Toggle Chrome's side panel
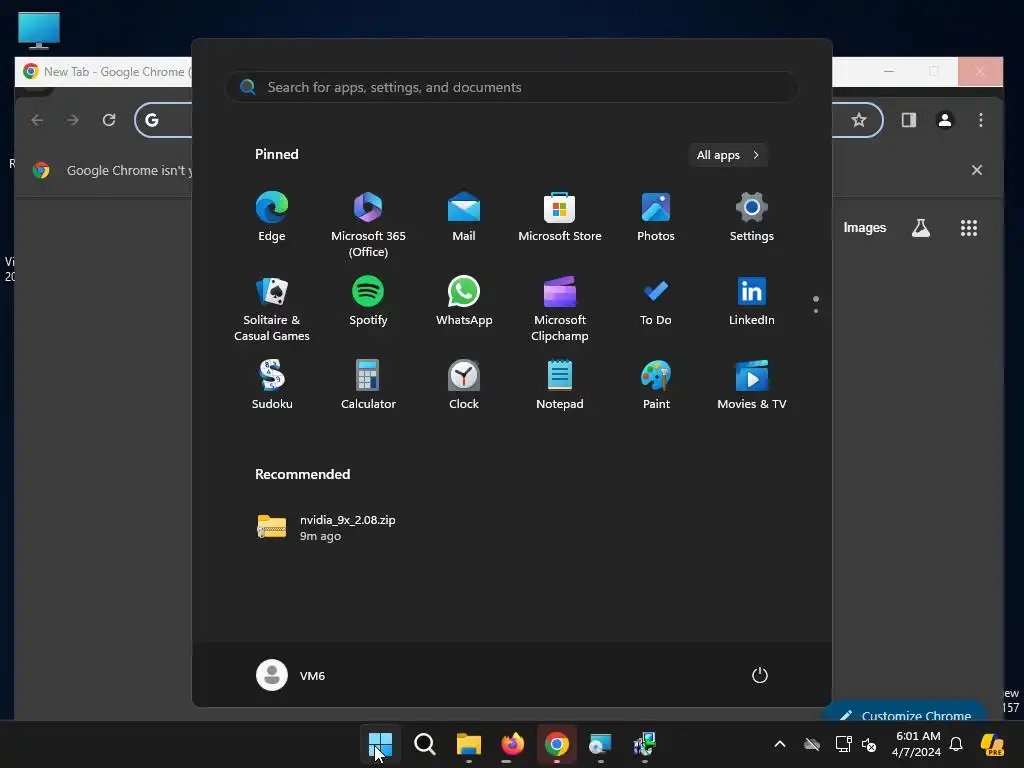The height and width of the screenshot is (768, 1024). [909, 120]
